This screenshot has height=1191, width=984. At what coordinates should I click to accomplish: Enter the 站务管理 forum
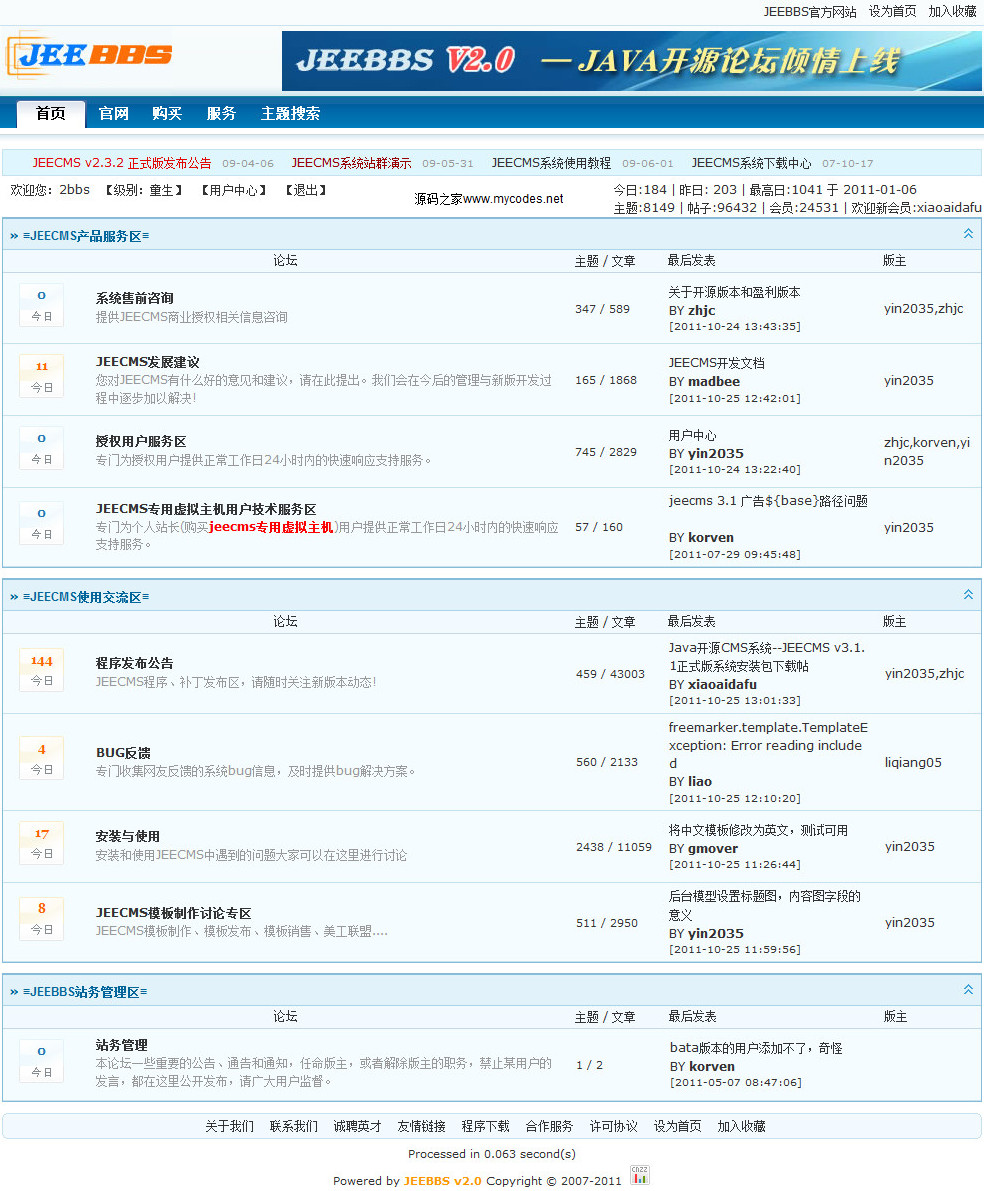pos(122,1045)
